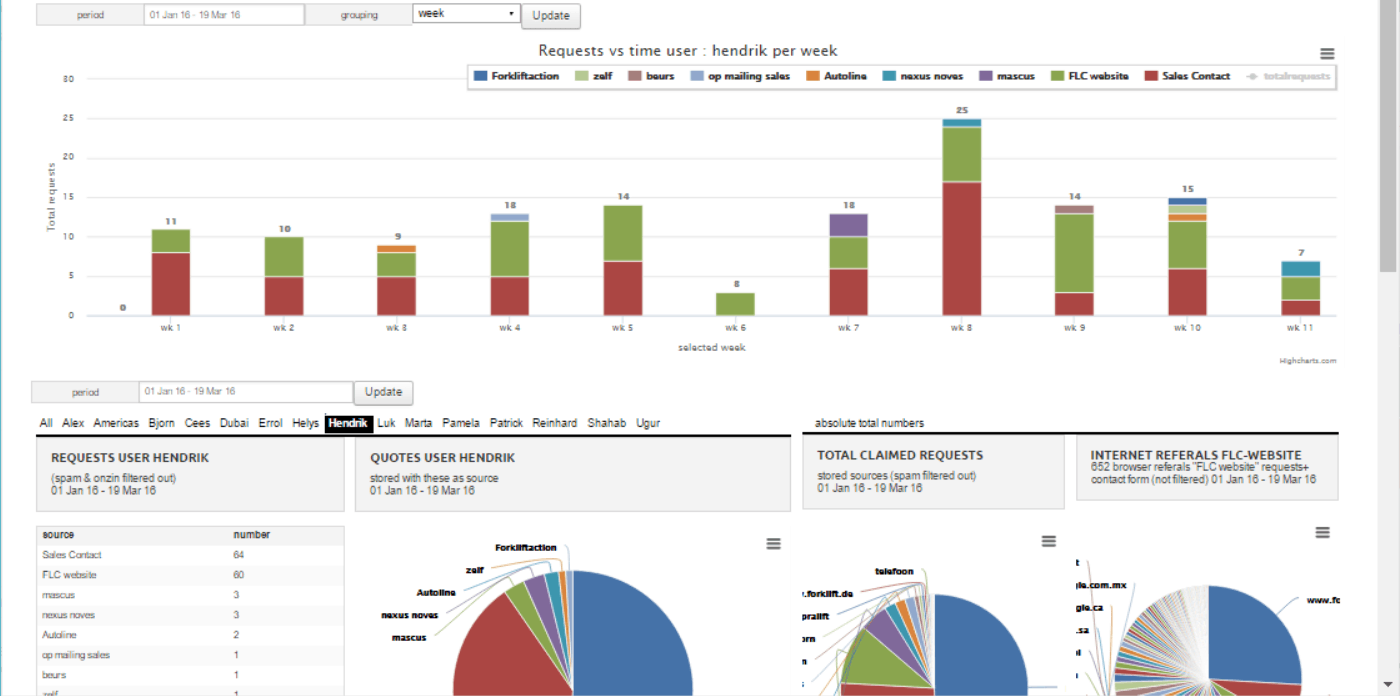Click the 'Autoline' row in the source table
Image resolution: width=1400 pixels, height=696 pixels.
[190, 635]
